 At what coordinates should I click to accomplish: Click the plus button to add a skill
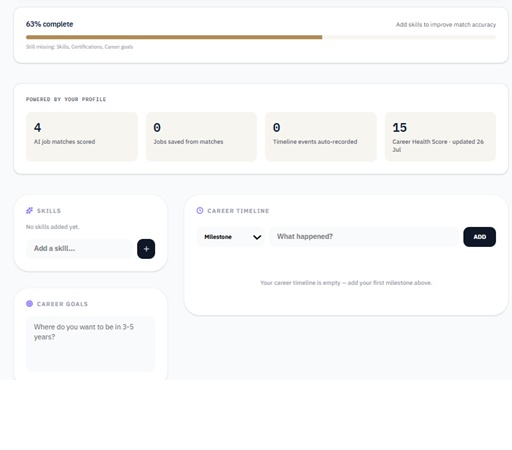click(146, 249)
